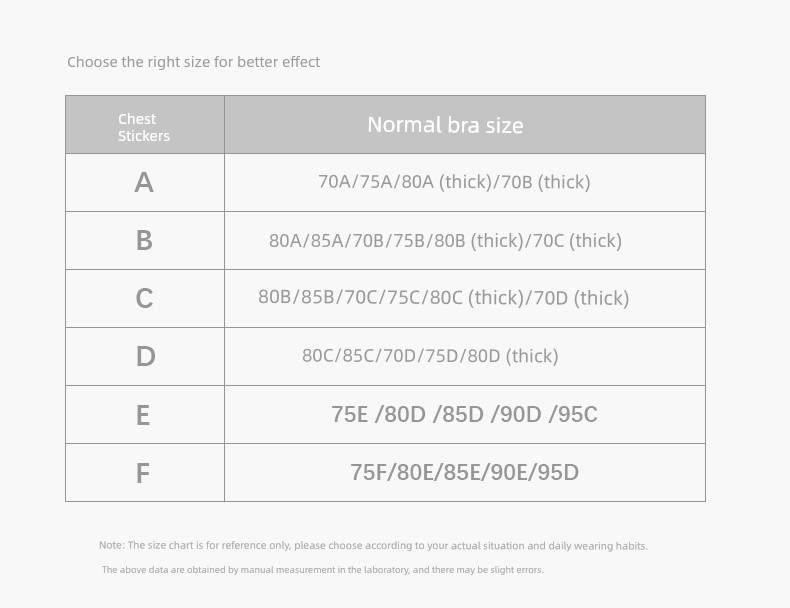Click the 'The above data are obtained' disclaimer line

pyautogui.click(x=322, y=570)
